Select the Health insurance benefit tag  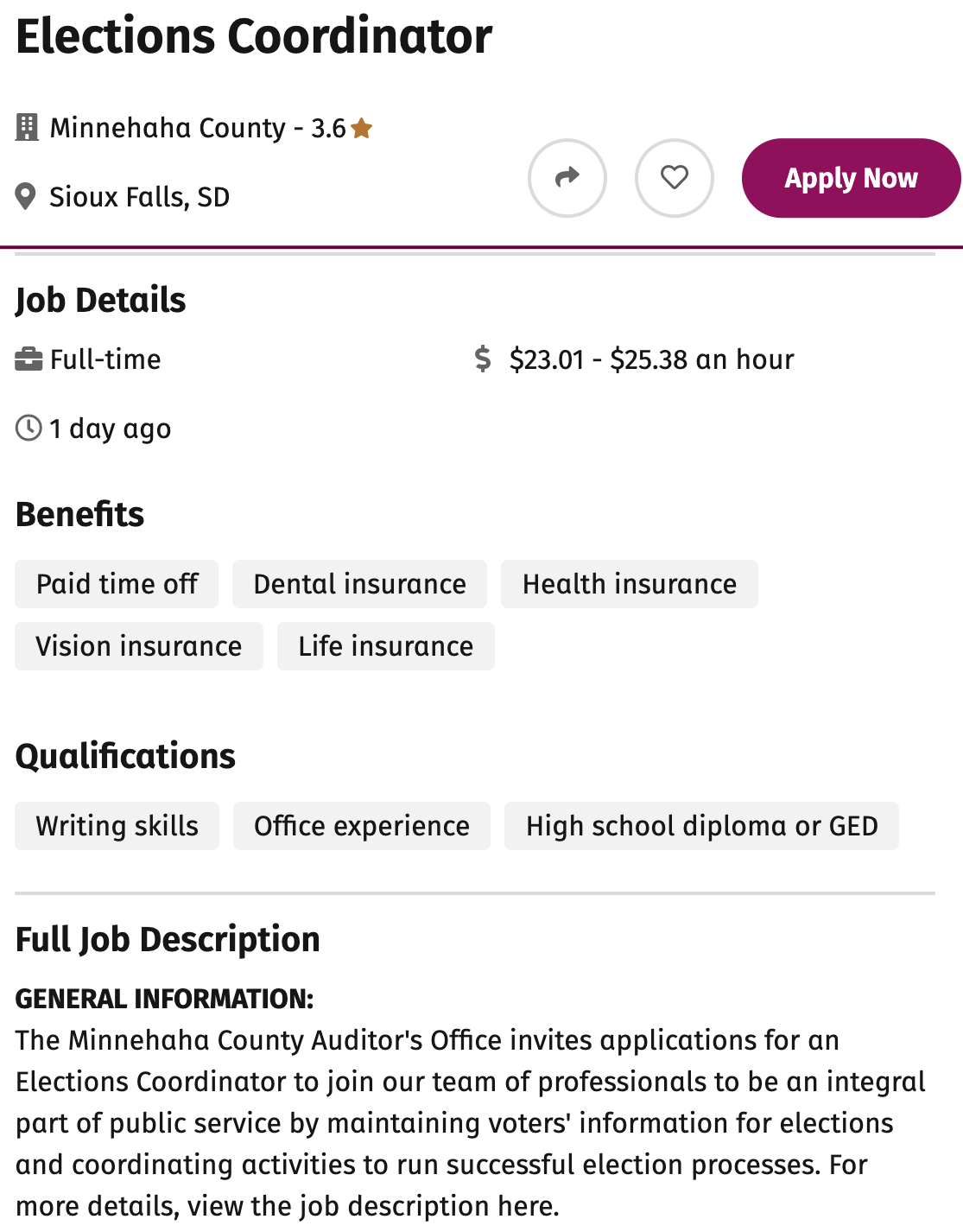click(630, 584)
